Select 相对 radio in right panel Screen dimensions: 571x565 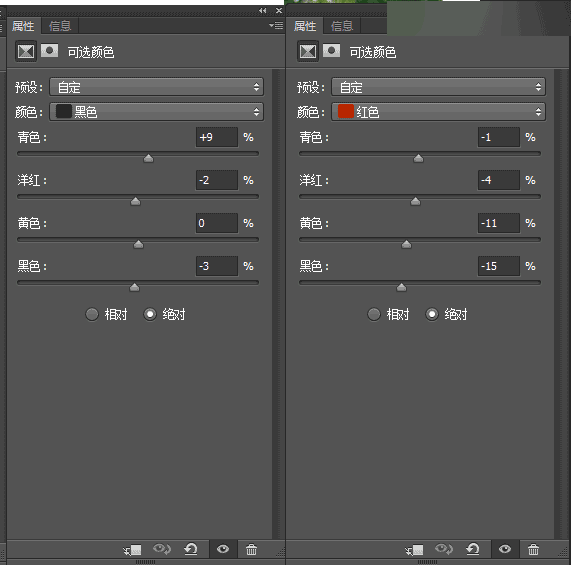click(x=374, y=314)
